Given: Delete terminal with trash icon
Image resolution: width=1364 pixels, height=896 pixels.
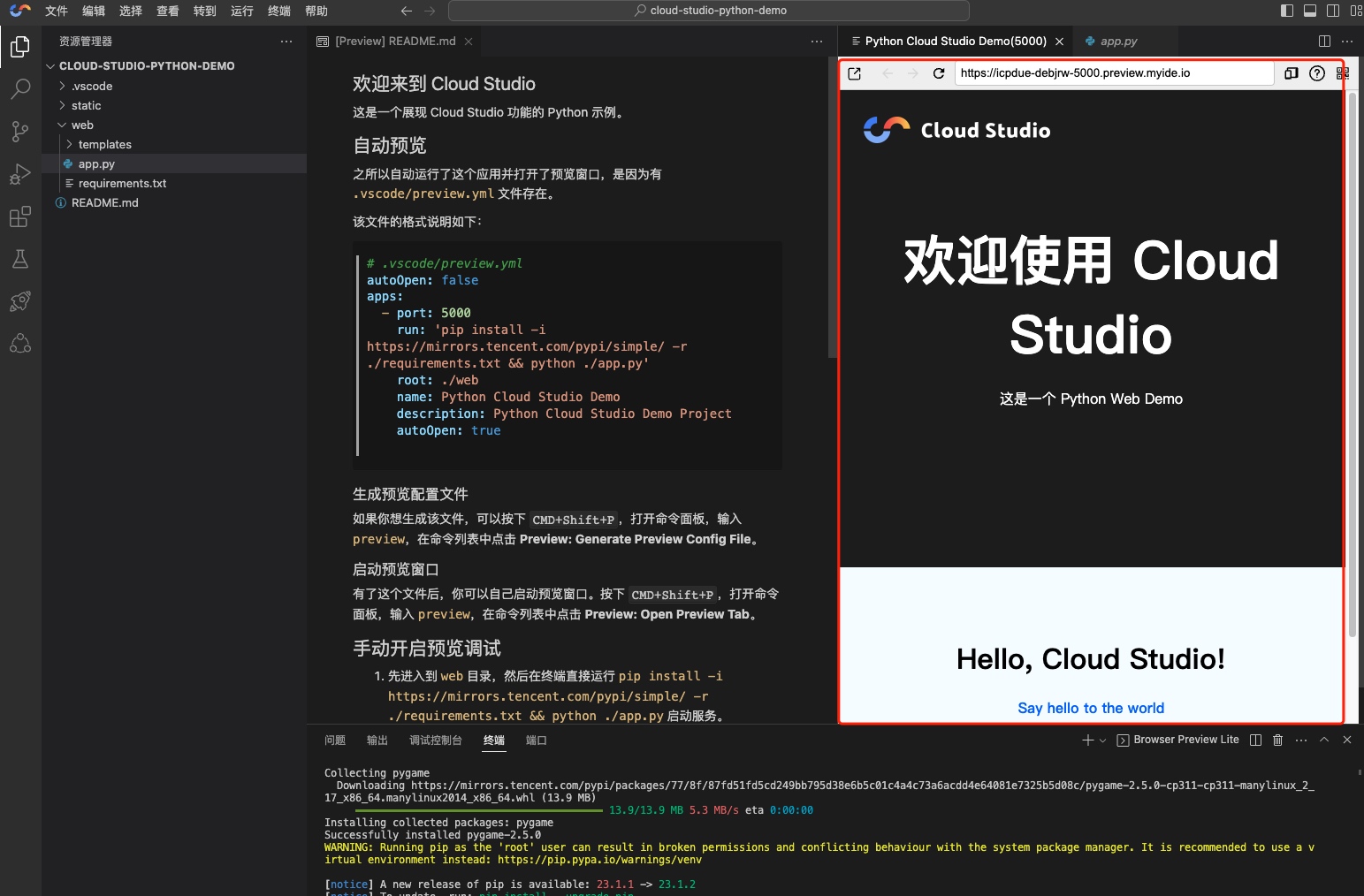Looking at the screenshot, I should 1277,740.
